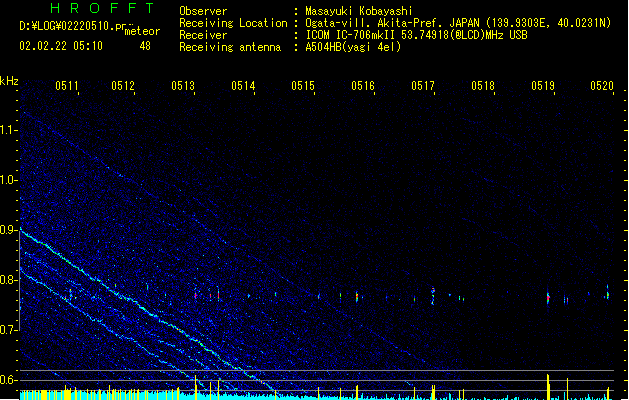Image resolution: width=629 pixels, height=400 pixels.
Task: Click the 0520 time marker
Action: 602,86
